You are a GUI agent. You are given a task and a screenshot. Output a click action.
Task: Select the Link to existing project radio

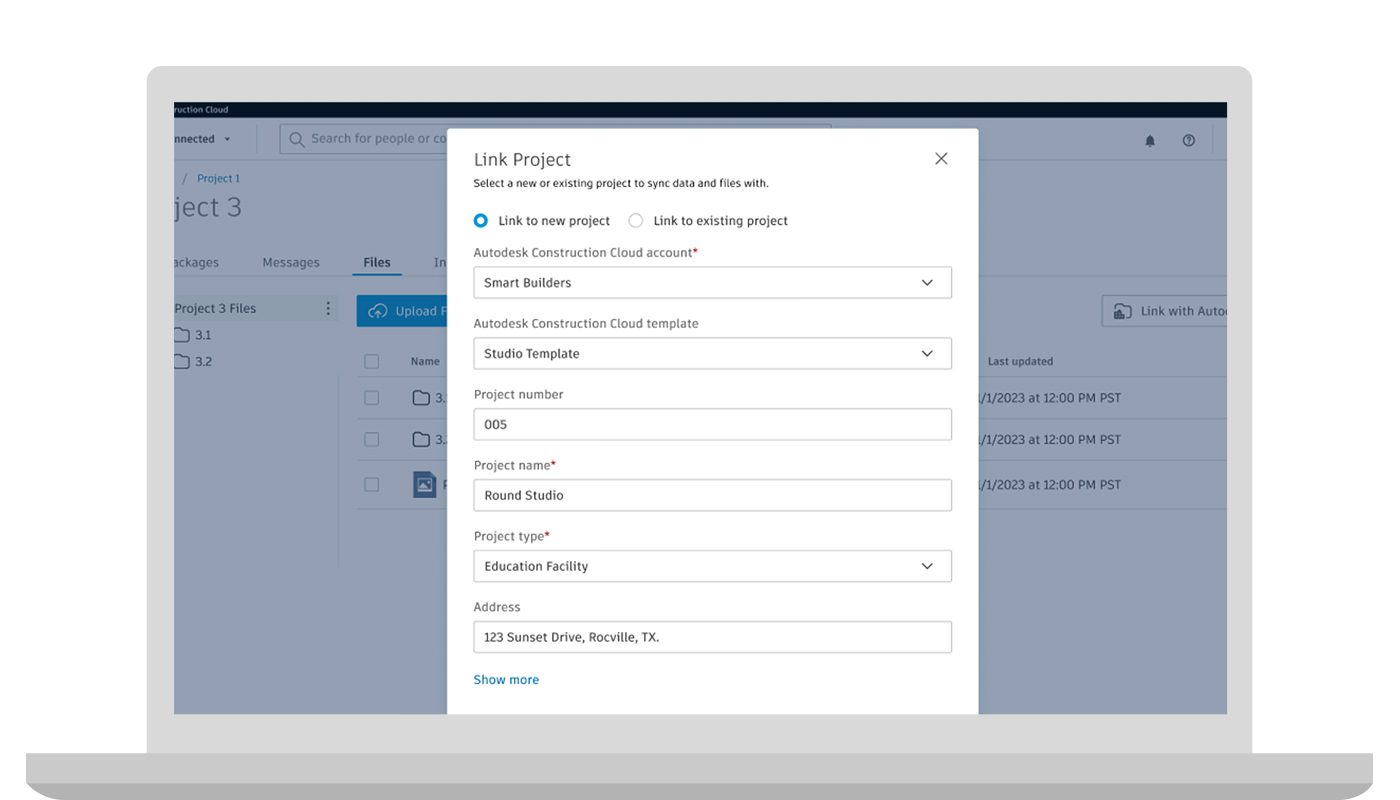[636, 221]
